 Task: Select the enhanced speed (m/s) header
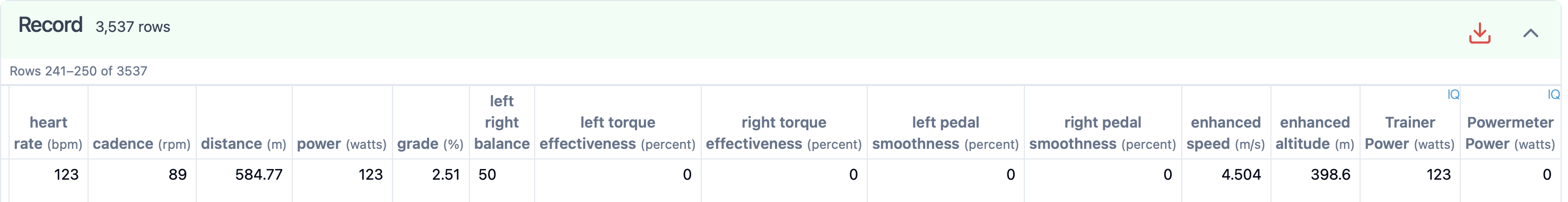point(1225,133)
